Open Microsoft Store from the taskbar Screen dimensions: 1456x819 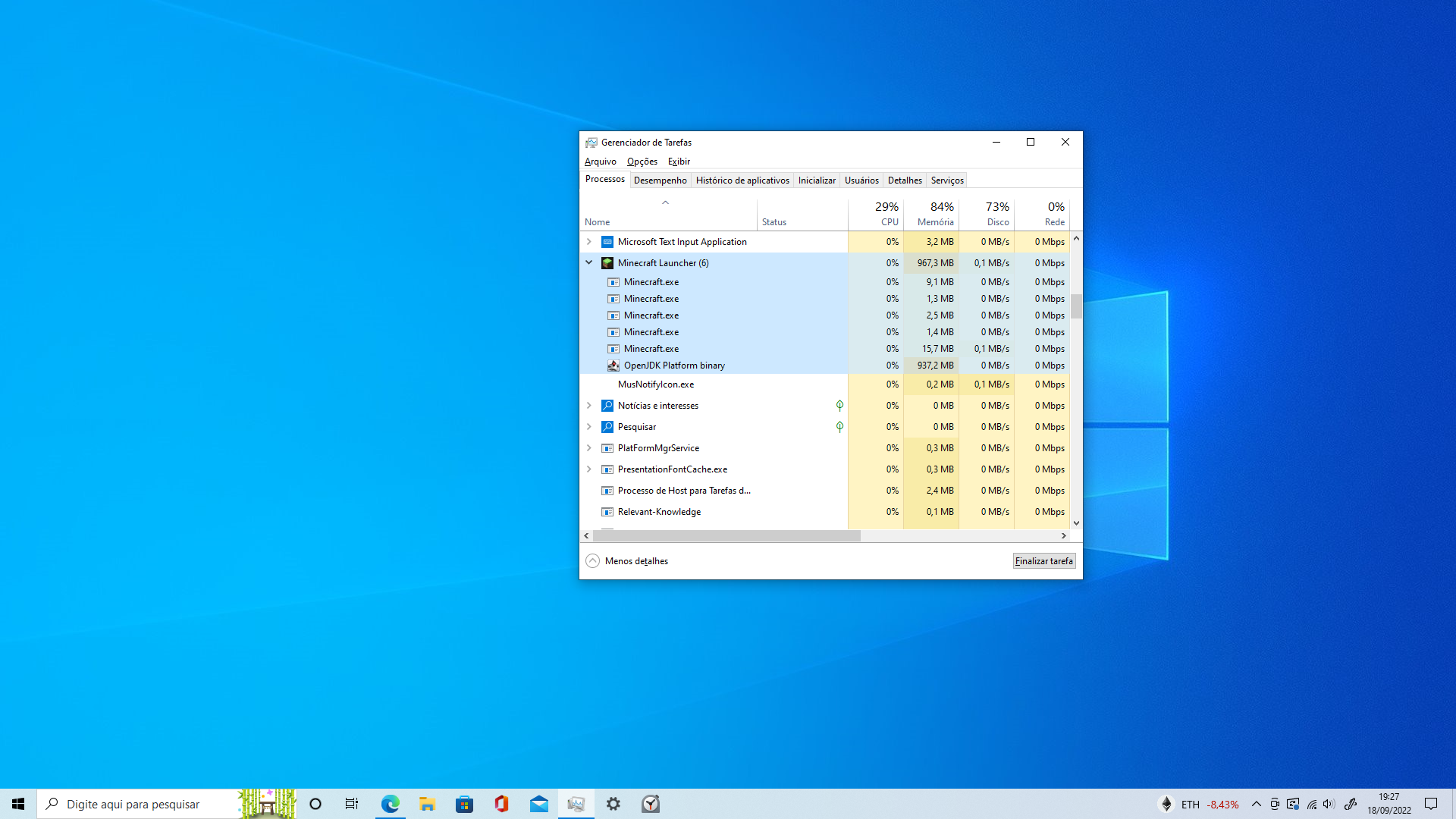click(464, 804)
